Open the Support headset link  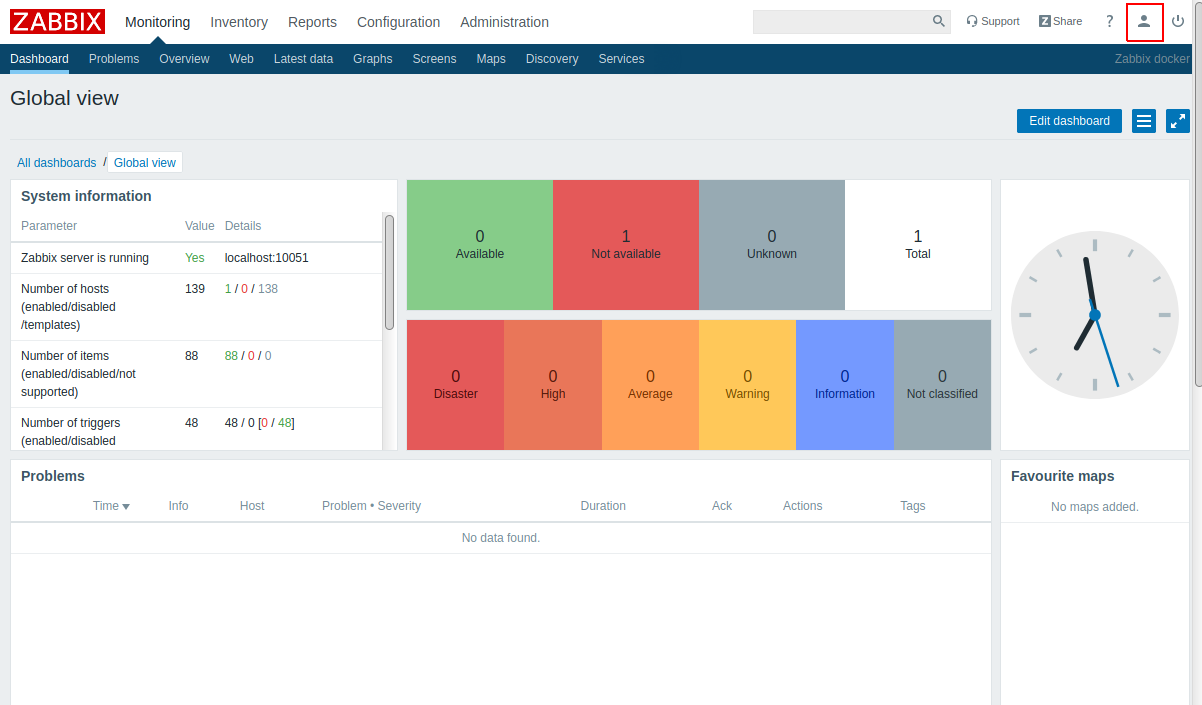[993, 21]
